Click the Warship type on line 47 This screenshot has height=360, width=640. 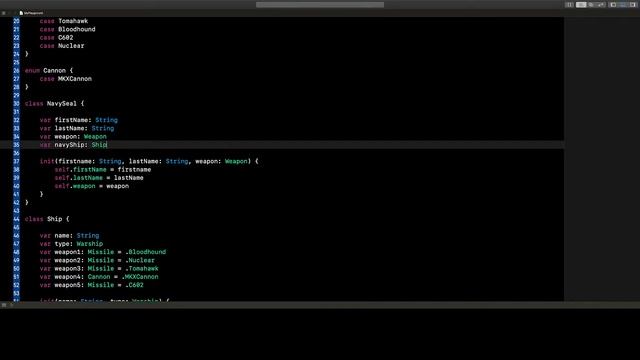(90, 244)
